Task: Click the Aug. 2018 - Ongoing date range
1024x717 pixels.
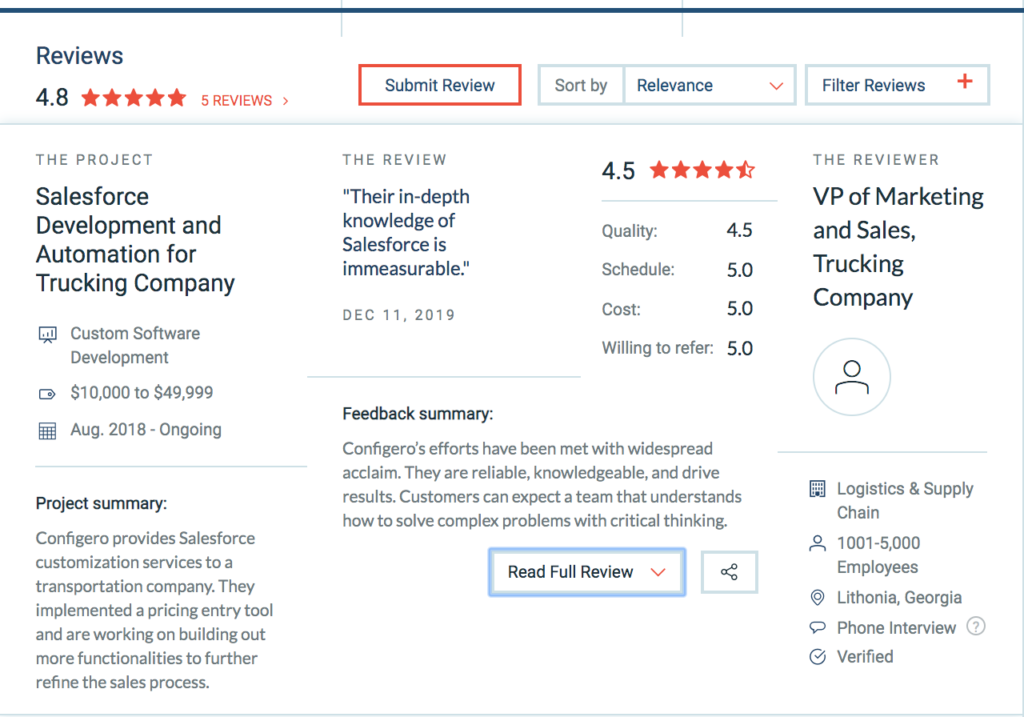Action: pyautogui.click(x=146, y=430)
